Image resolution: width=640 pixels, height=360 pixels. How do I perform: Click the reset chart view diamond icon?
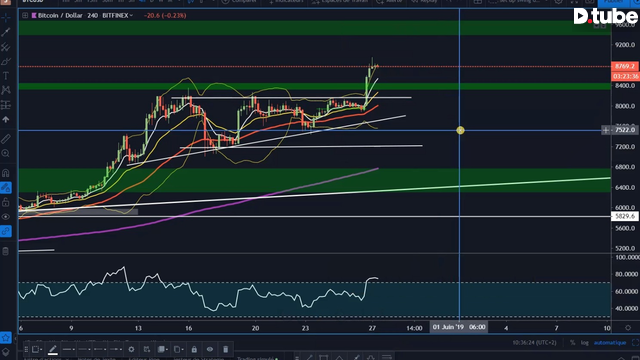[x=628, y=328]
